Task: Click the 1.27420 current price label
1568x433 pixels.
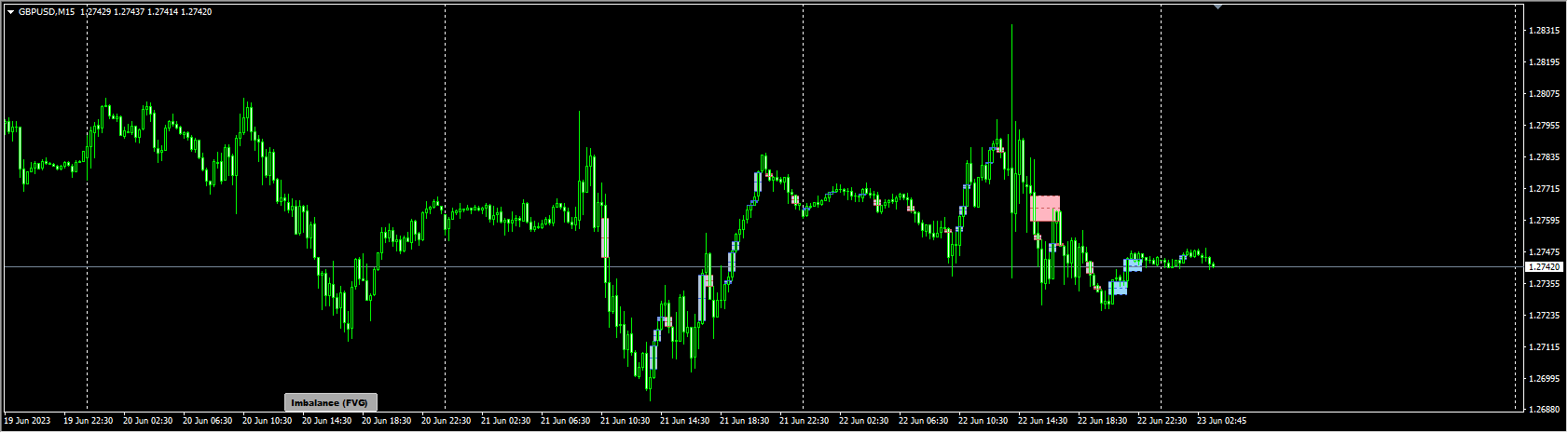Action: [x=1544, y=267]
